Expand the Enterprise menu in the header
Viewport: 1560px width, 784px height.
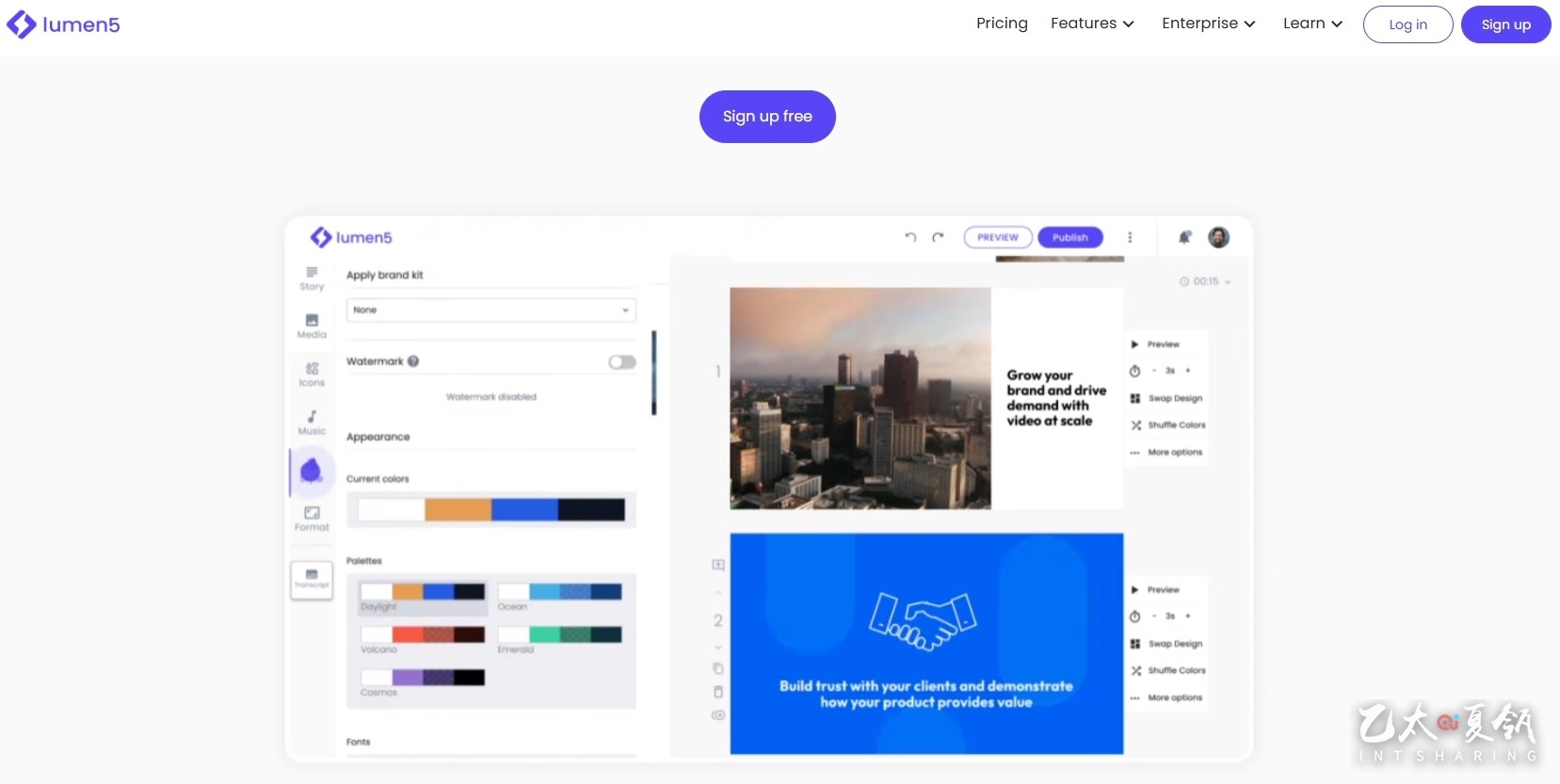tap(1209, 24)
